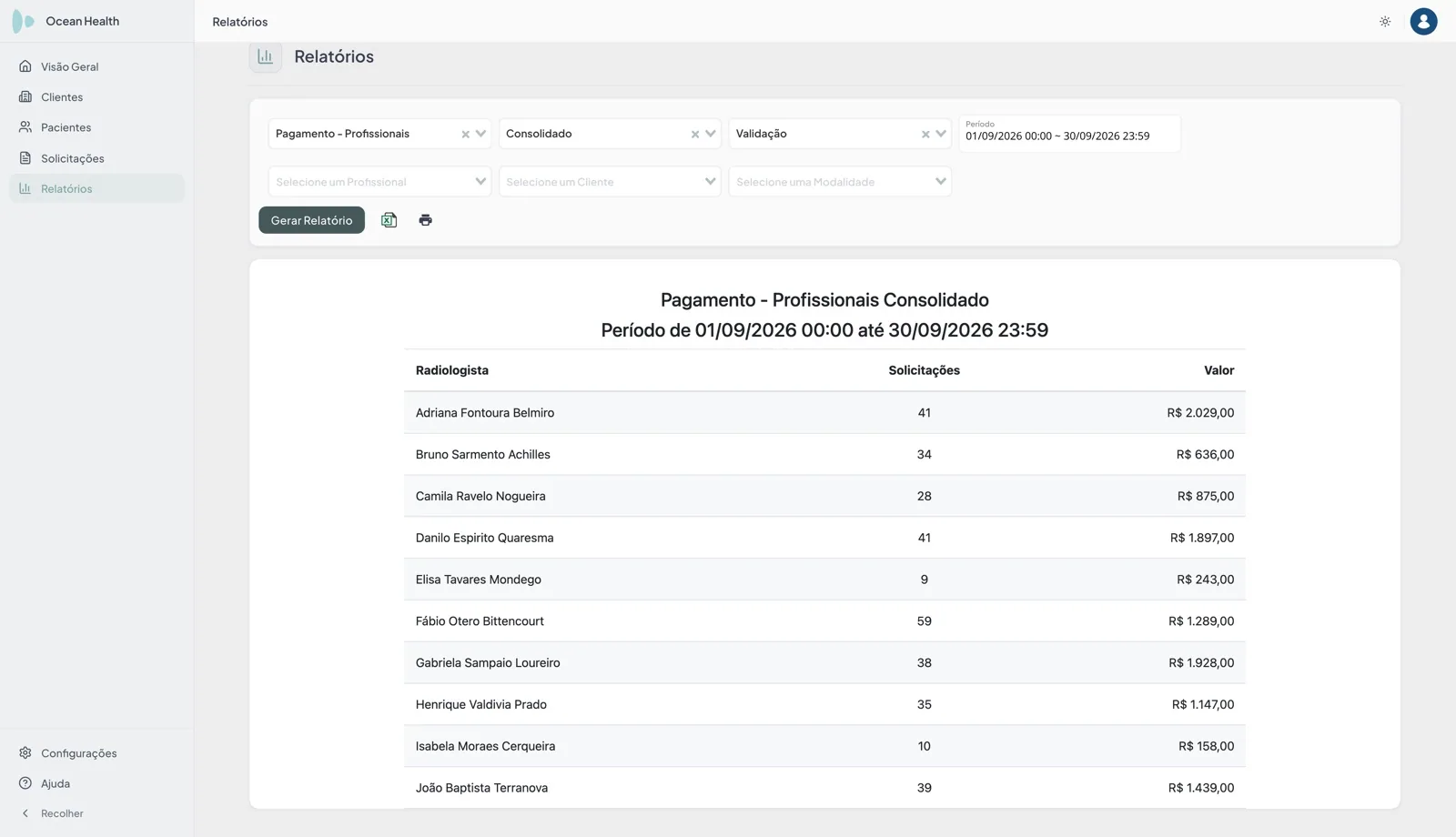Open Pacientes in sidebar

(96, 127)
